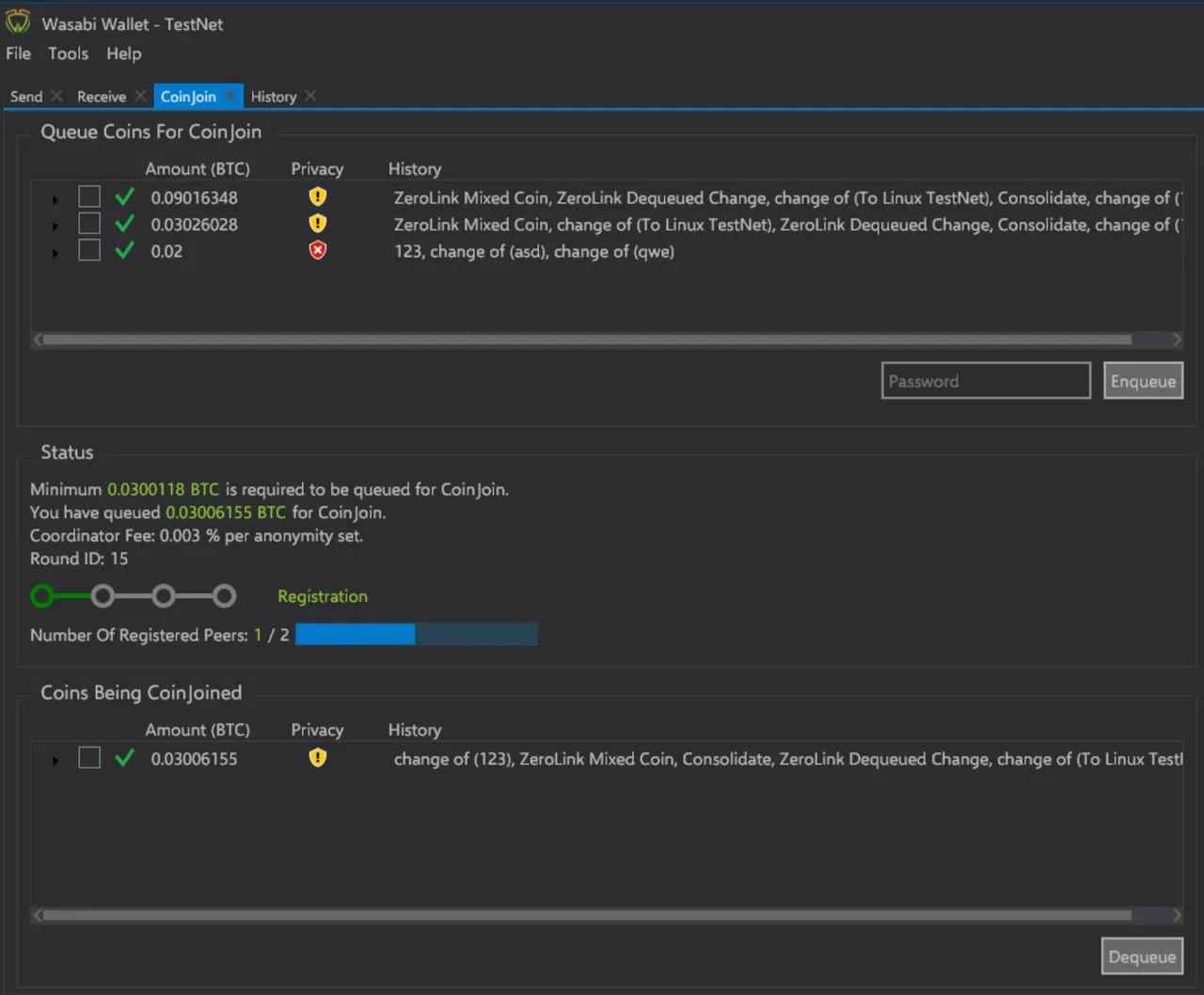Click Privacy header in Queue Coins
The width and height of the screenshot is (1204, 995).
pyautogui.click(x=317, y=169)
